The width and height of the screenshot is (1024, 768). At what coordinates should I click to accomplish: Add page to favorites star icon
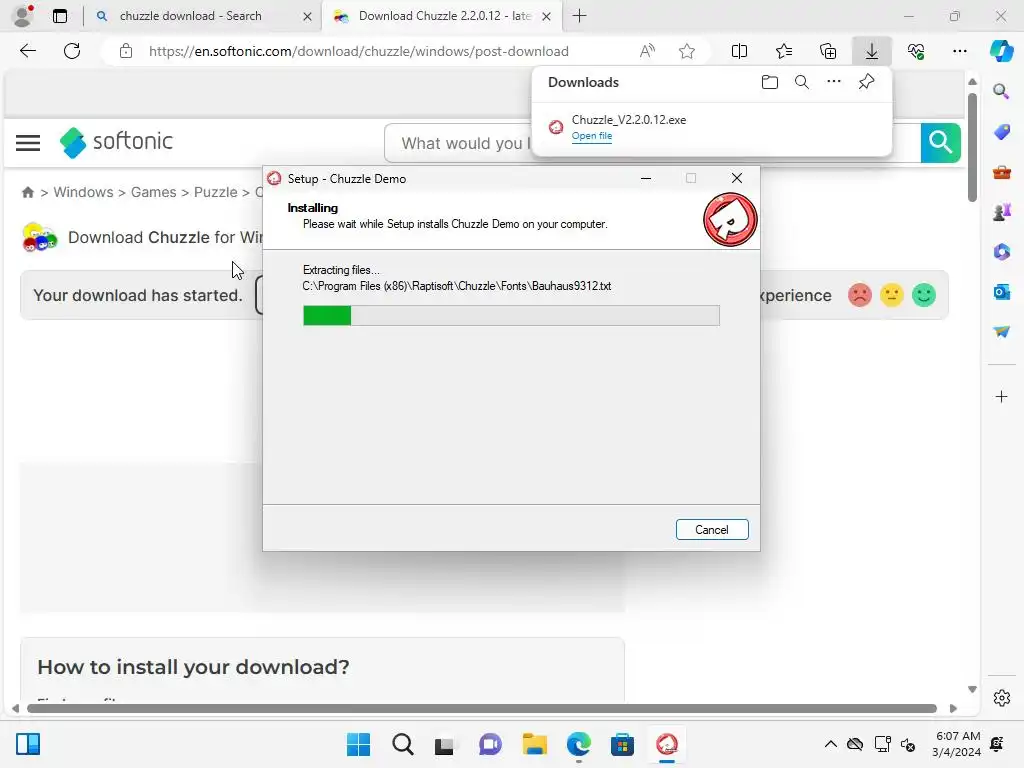pos(686,51)
